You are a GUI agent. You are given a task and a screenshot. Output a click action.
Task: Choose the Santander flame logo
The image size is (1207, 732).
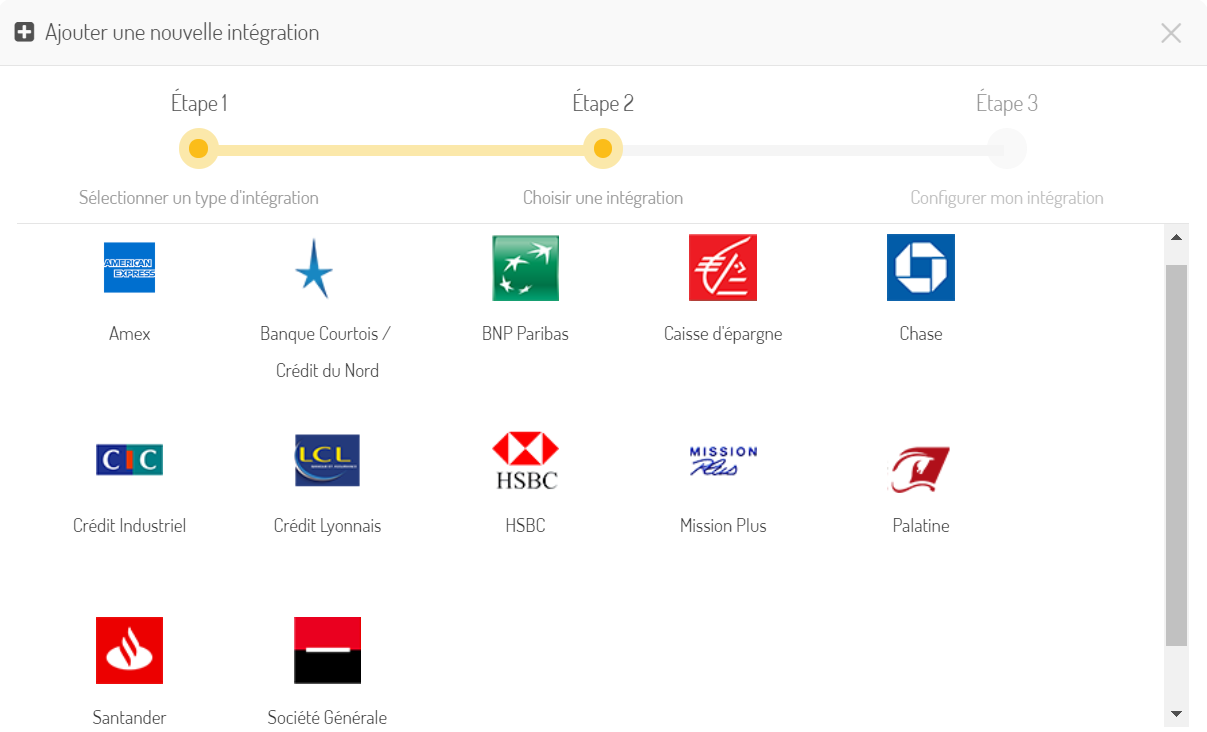tap(129, 650)
